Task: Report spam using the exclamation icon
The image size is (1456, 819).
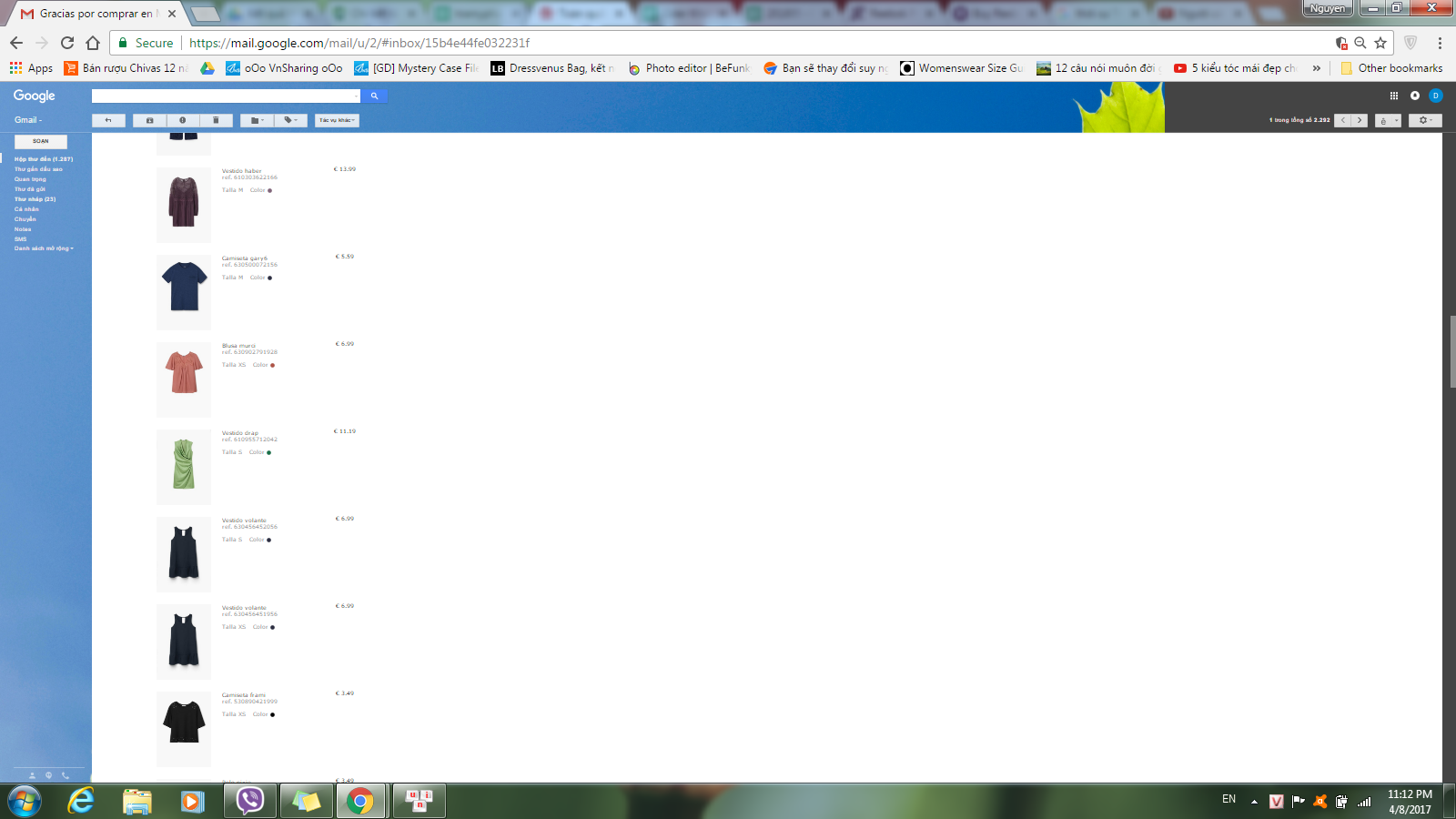Action: (x=183, y=120)
